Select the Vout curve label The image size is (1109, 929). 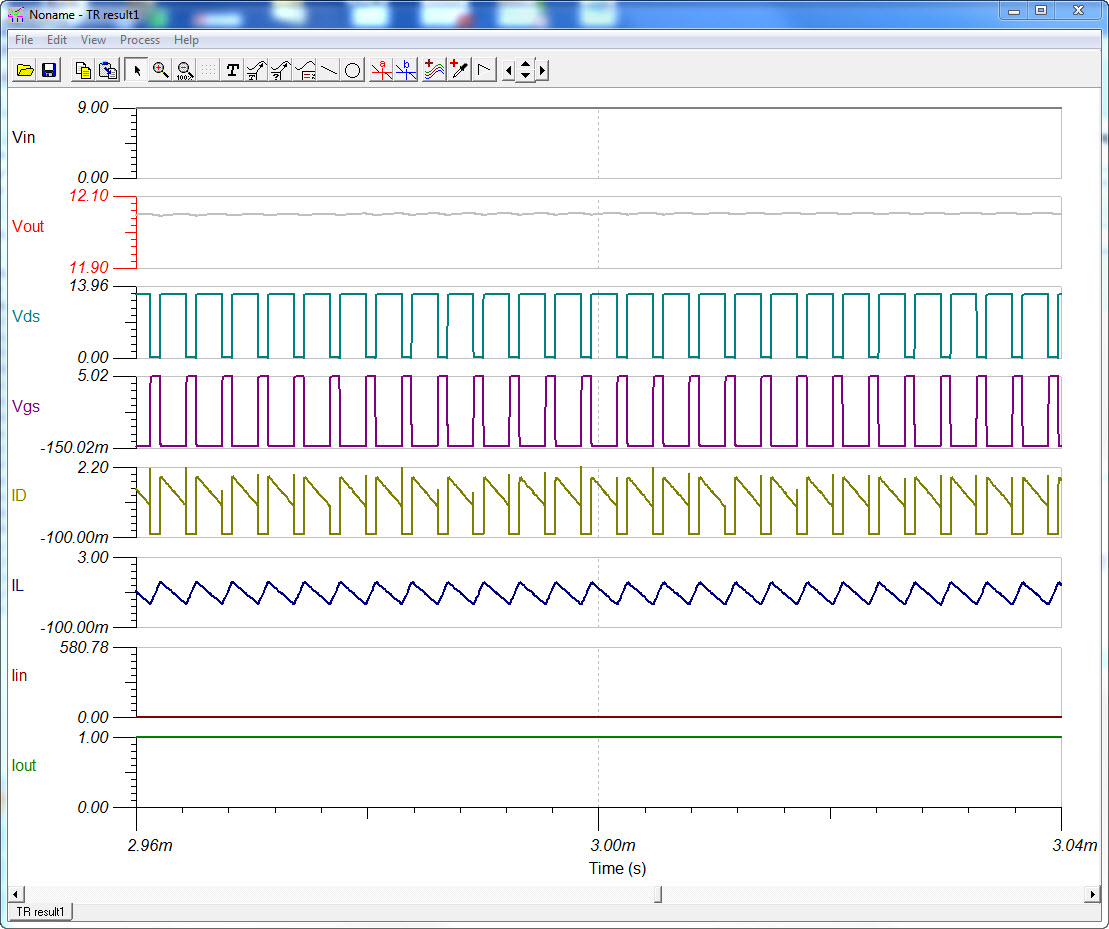coord(27,227)
